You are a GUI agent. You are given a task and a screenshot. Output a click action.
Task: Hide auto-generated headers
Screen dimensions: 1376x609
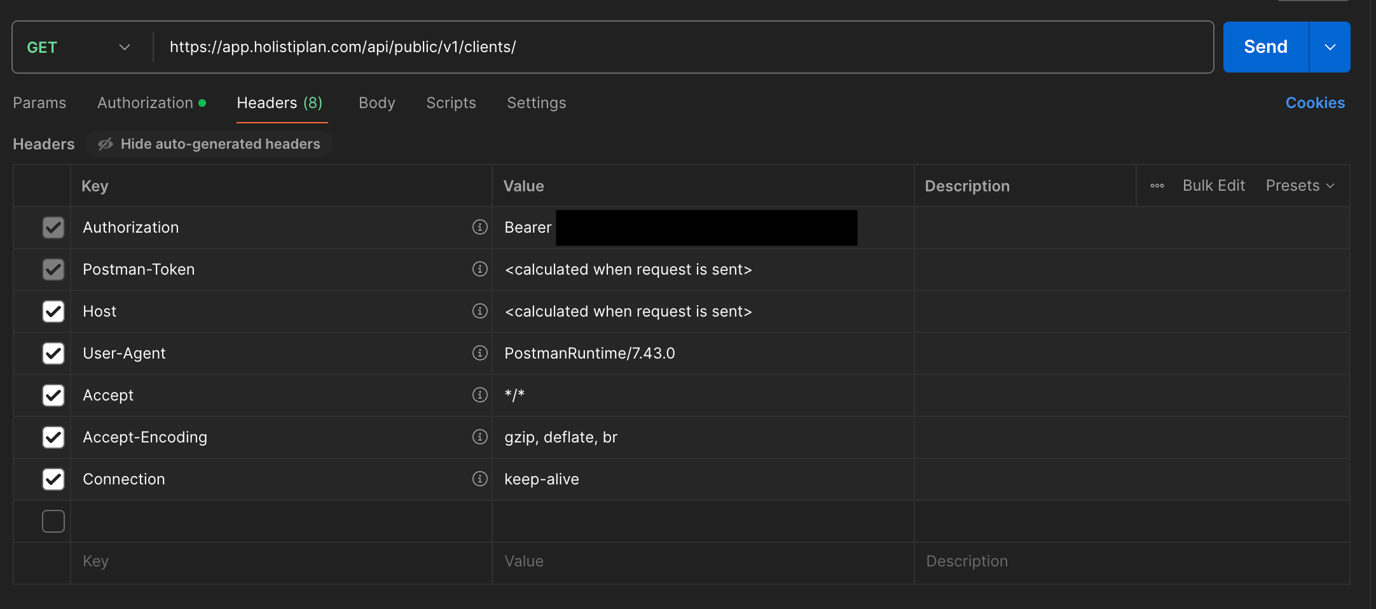point(209,143)
